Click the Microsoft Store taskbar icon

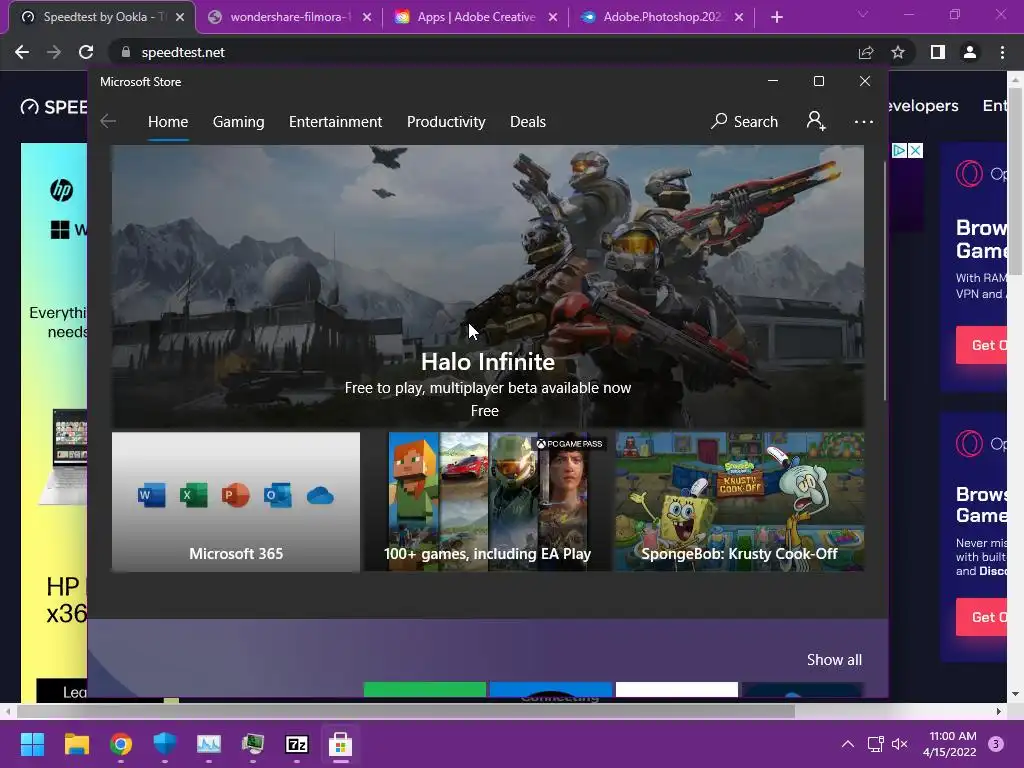point(340,744)
